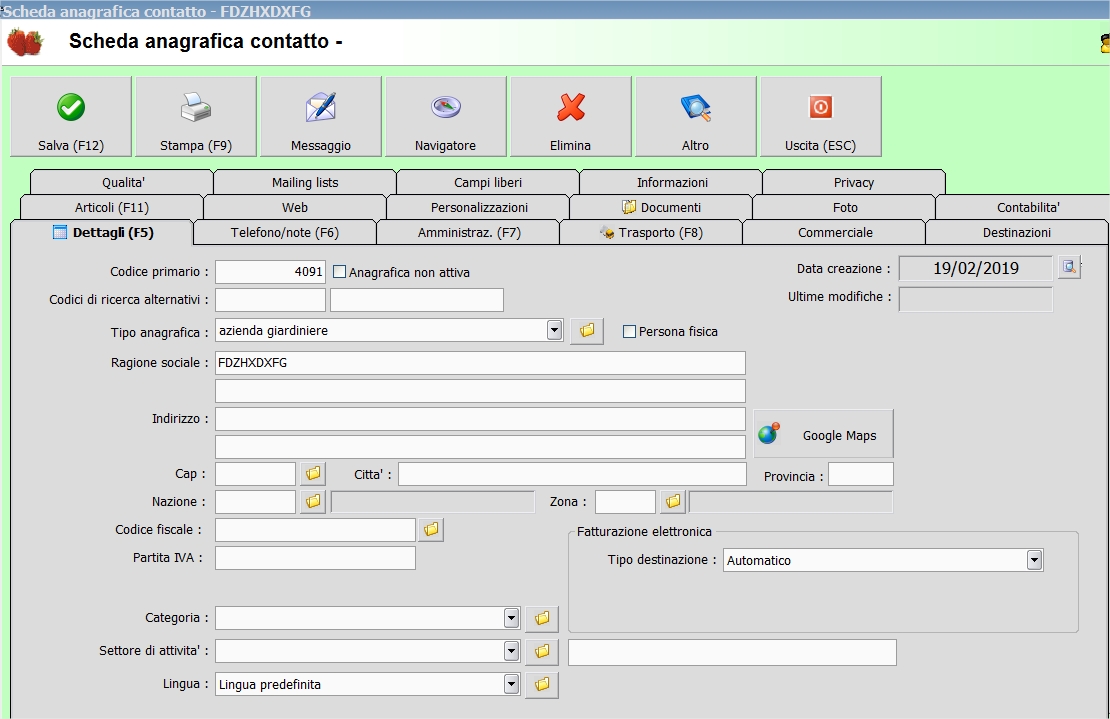Click folder icon next to Settore di attivita'
The height and width of the screenshot is (719, 1110).
[x=542, y=651]
